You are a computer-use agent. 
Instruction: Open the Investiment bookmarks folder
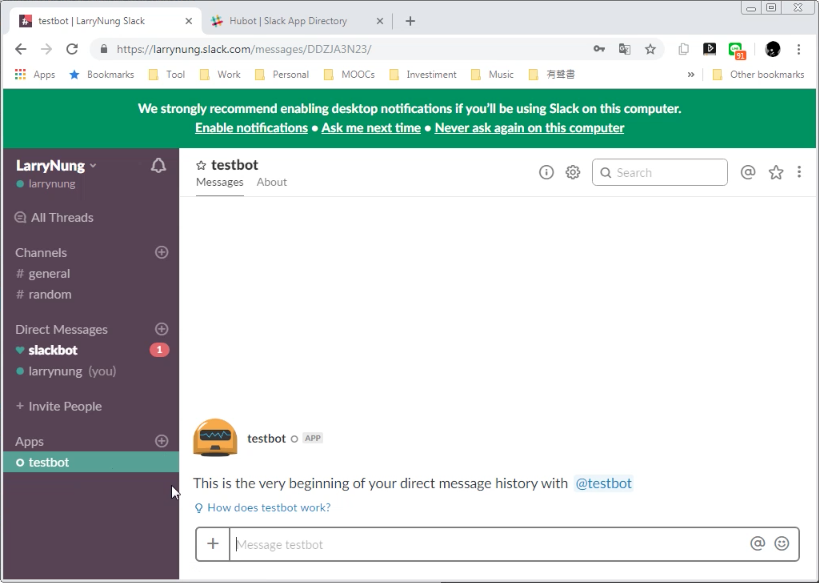tap(423, 75)
